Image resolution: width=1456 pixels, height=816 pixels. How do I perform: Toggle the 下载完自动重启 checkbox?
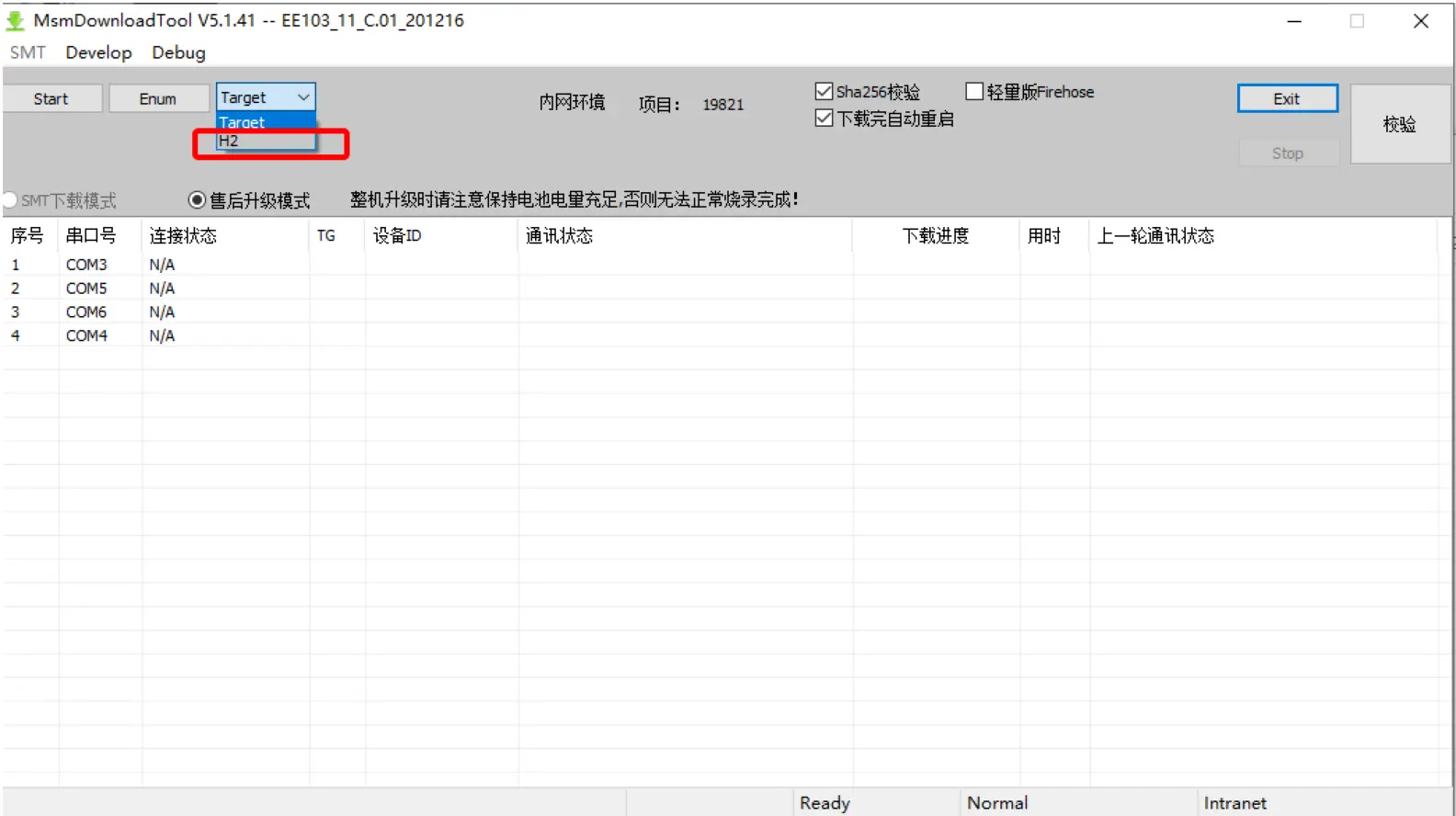(824, 118)
